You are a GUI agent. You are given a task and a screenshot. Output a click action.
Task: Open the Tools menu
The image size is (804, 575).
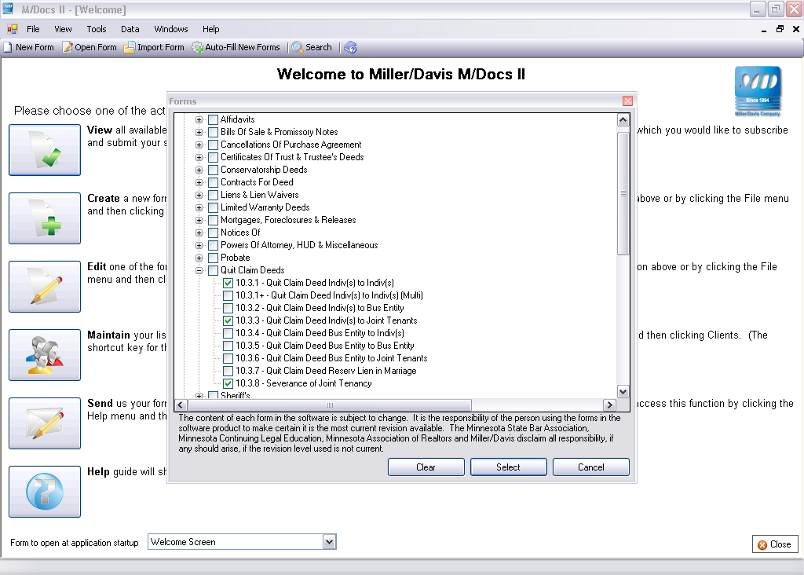(96, 29)
